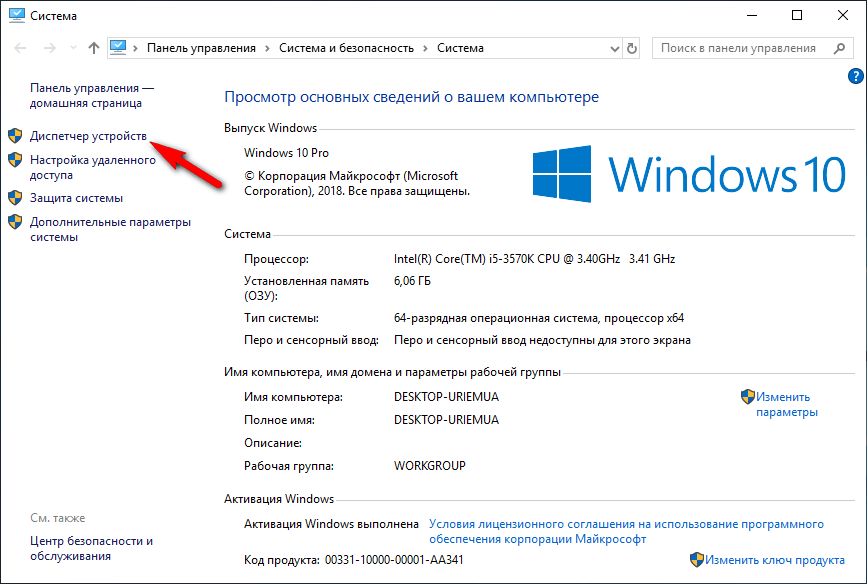
Task: Click heading 'Просмотр основных сведений о вашем компьютере'
Action: (x=411, y=97)
